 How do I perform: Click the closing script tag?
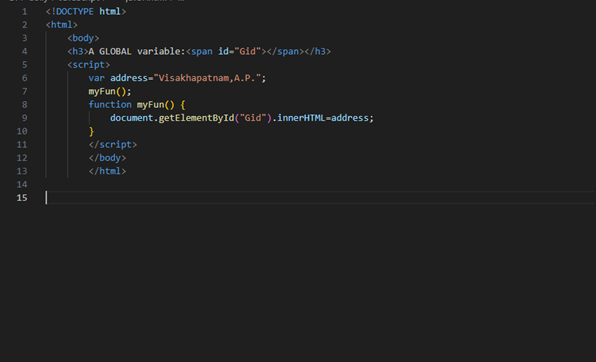[113, 145]
